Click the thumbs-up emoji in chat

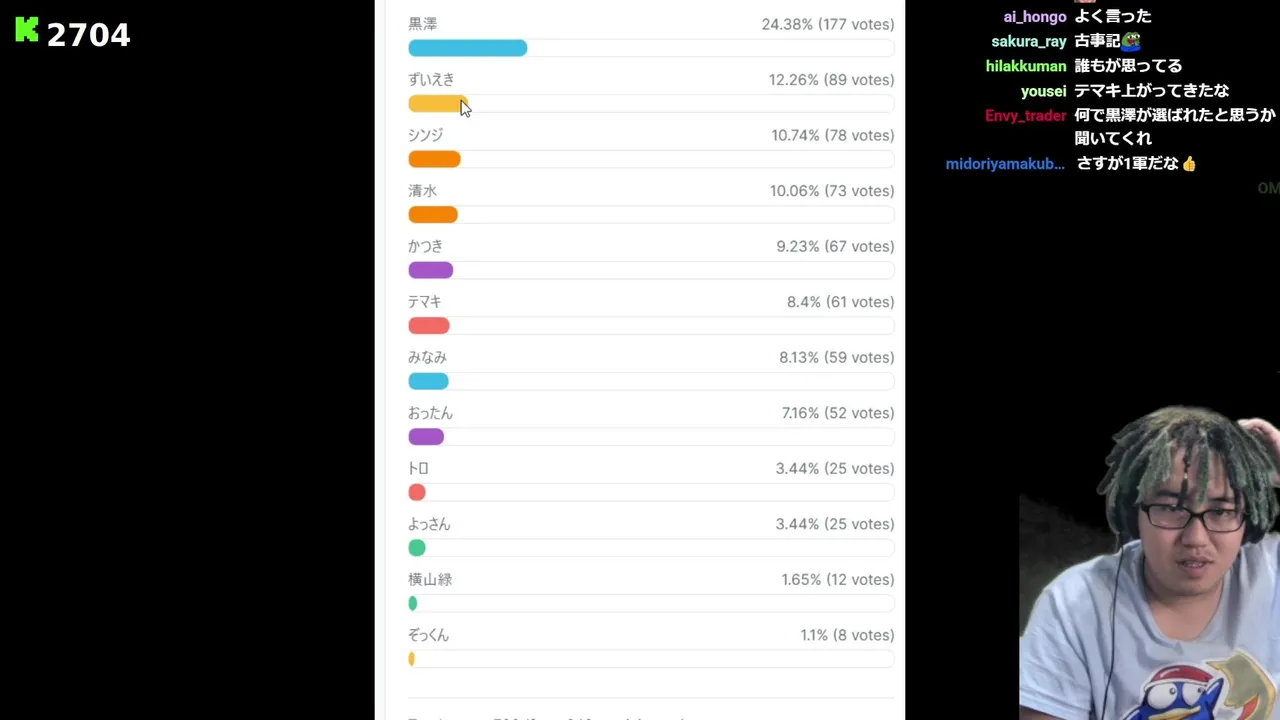click(1189, 164)
